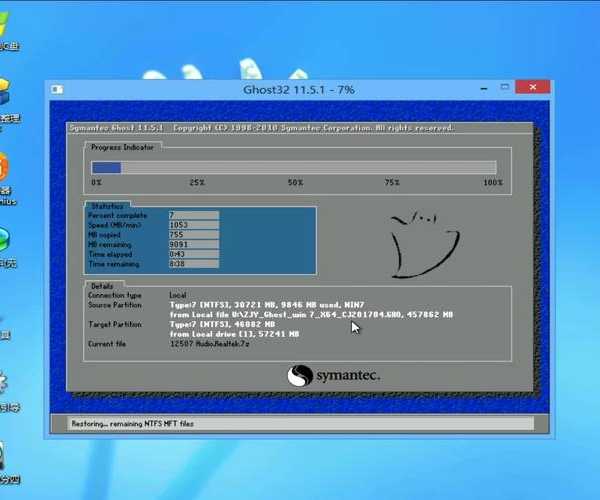
Task: Click the Restoring remaining NTFS MFT files status
Action: click(132, 424)
